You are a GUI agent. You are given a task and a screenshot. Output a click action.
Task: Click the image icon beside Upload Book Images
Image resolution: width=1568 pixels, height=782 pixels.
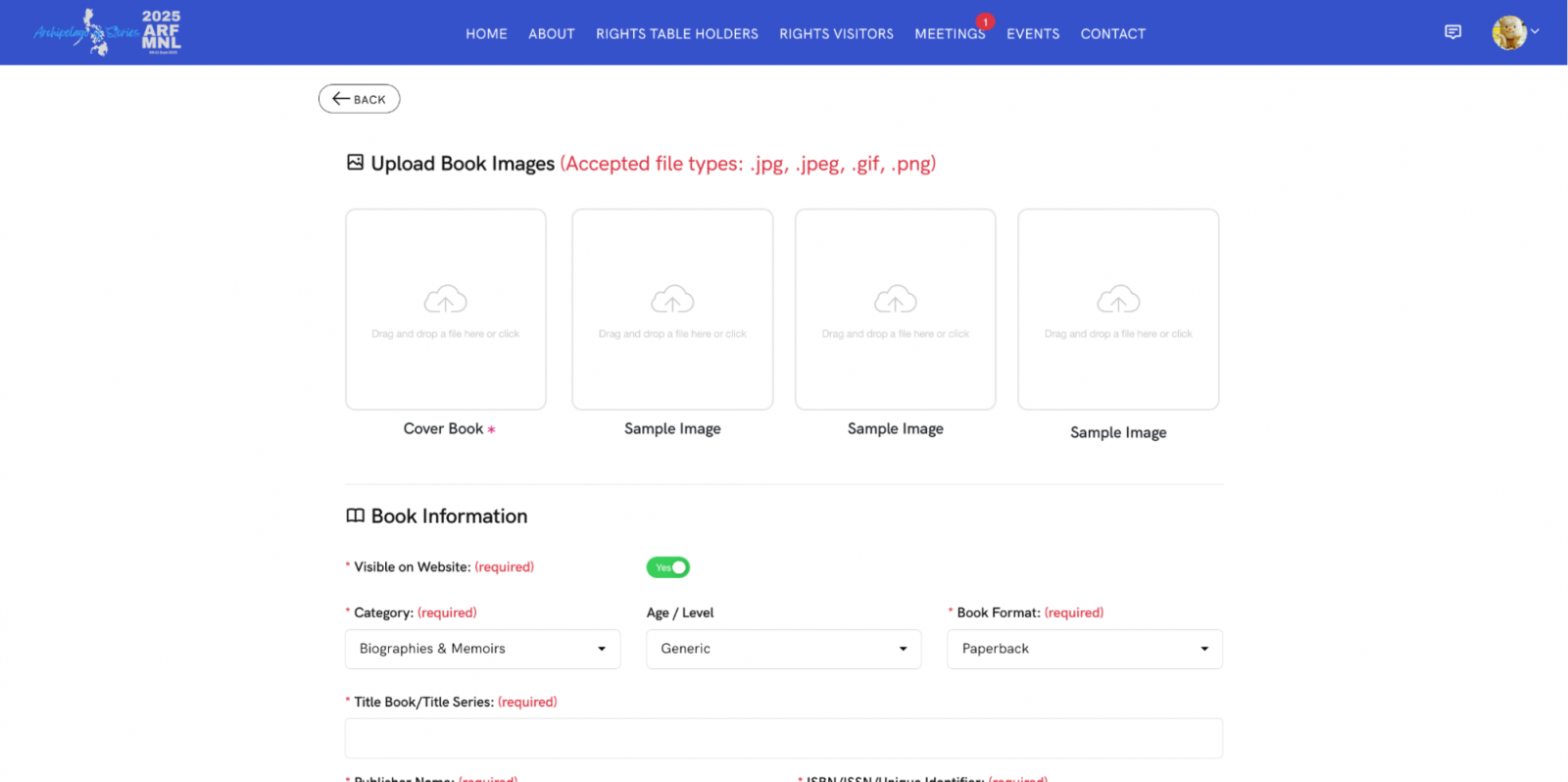(x=355, y=163)
